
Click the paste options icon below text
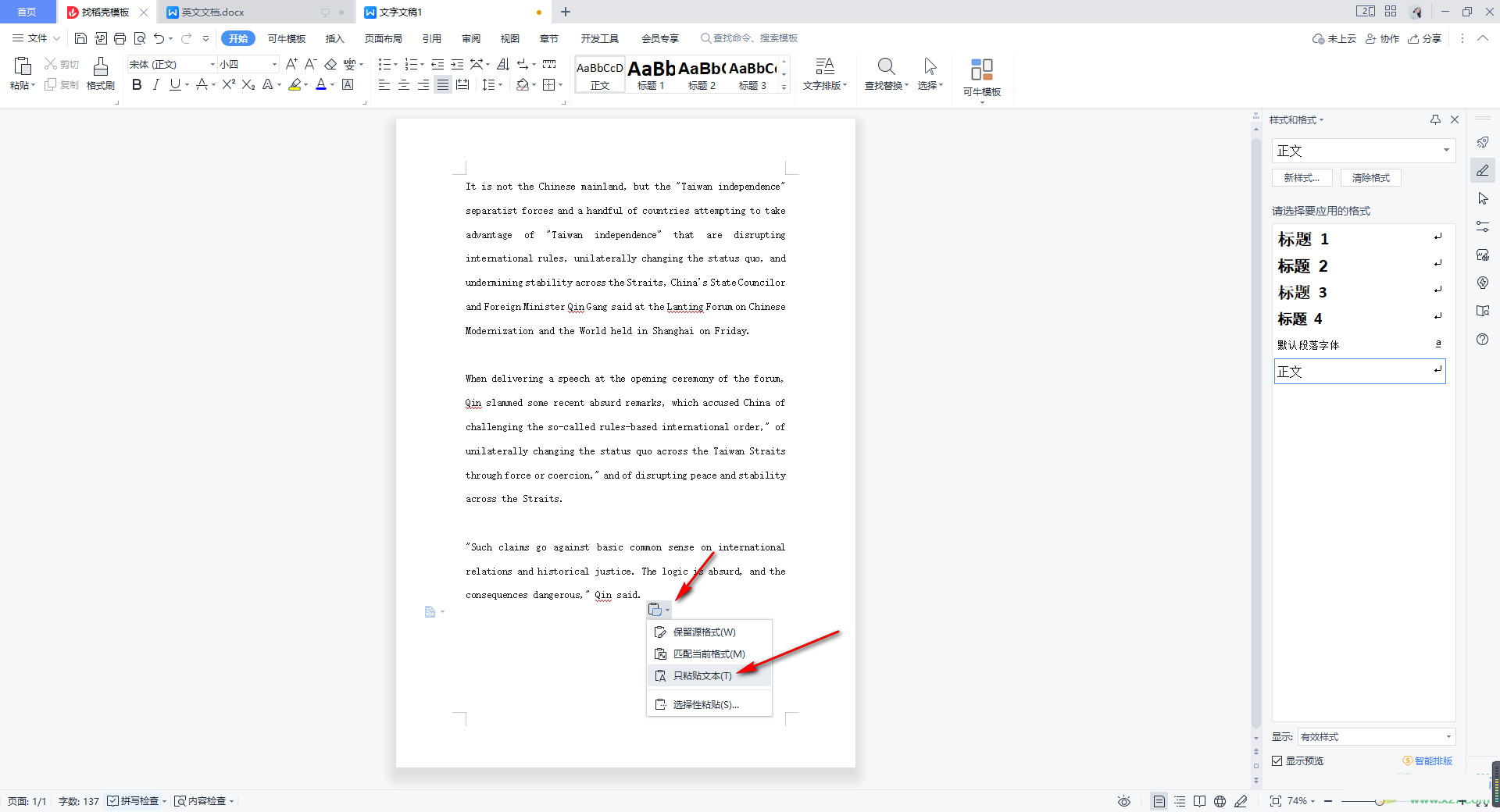[x=659, y=610]
